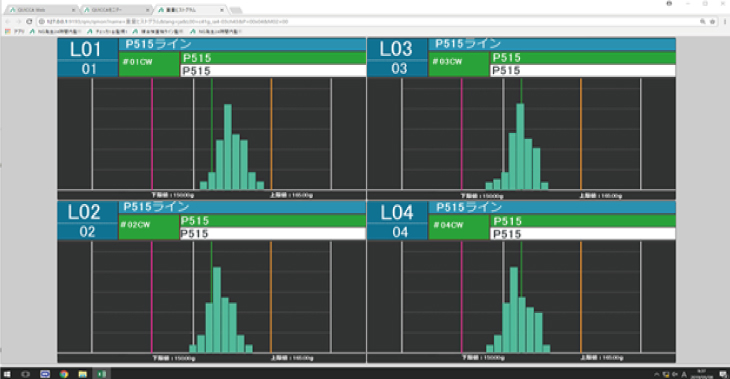Click the 02 number box under L02
The image size is (730, 379).
tap(87, 231)
